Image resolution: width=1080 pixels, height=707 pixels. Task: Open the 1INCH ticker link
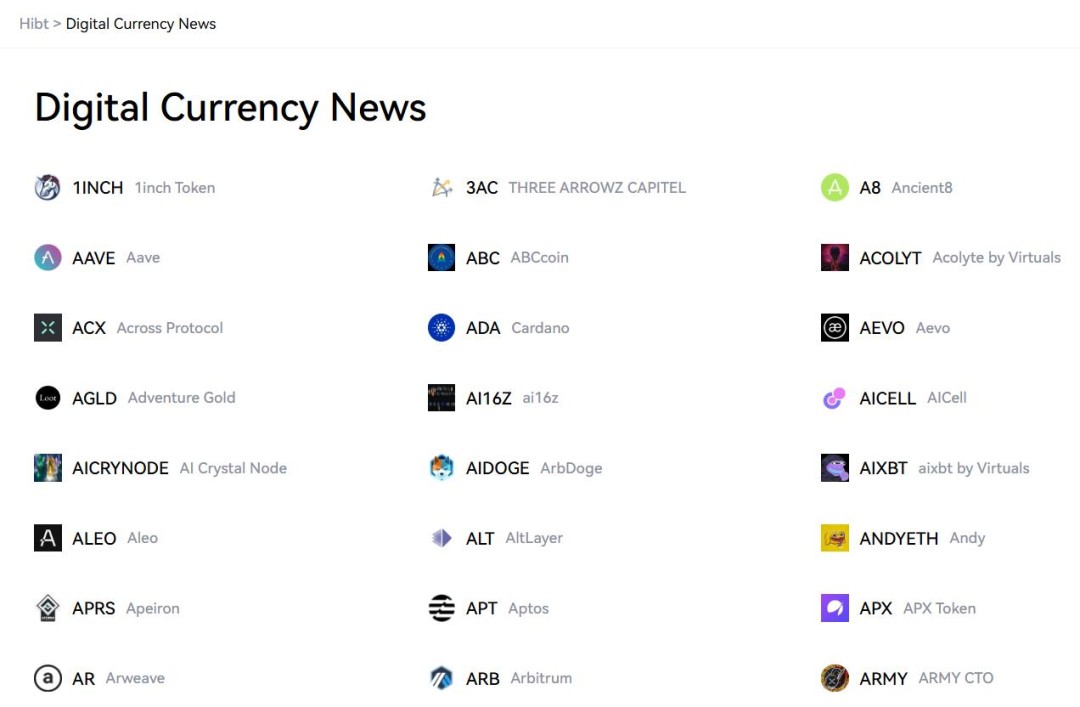click(98, 187)
